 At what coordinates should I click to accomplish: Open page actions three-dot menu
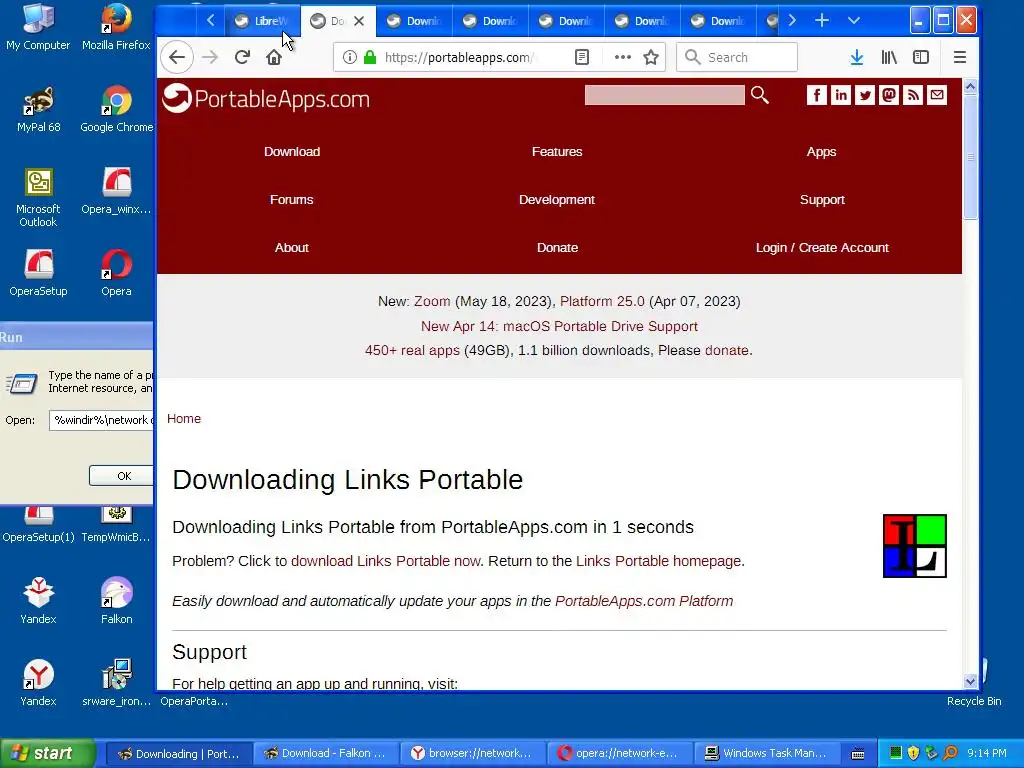click(x=622, y=57)
